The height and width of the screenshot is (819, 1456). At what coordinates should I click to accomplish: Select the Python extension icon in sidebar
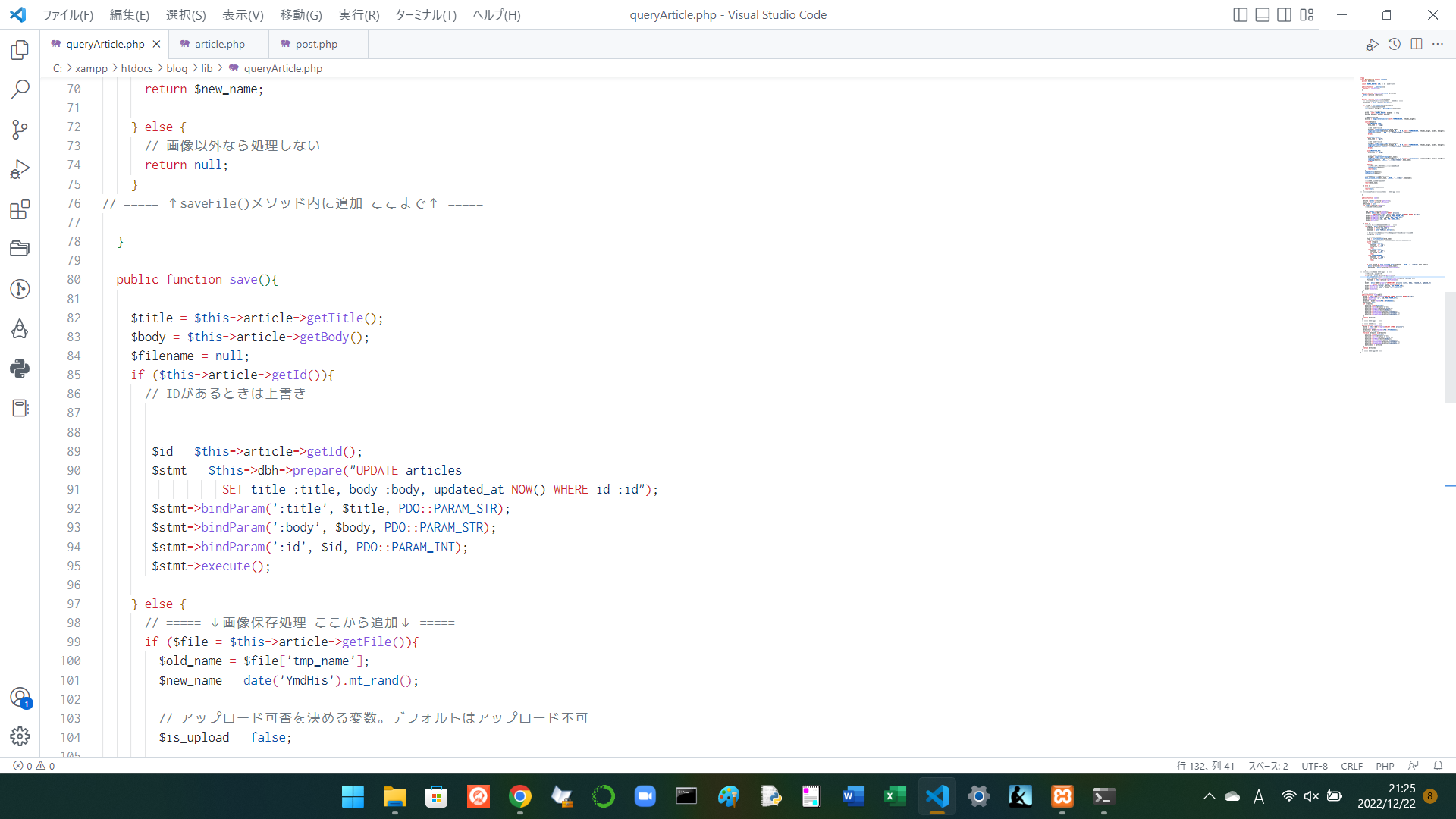pos(20,369)
